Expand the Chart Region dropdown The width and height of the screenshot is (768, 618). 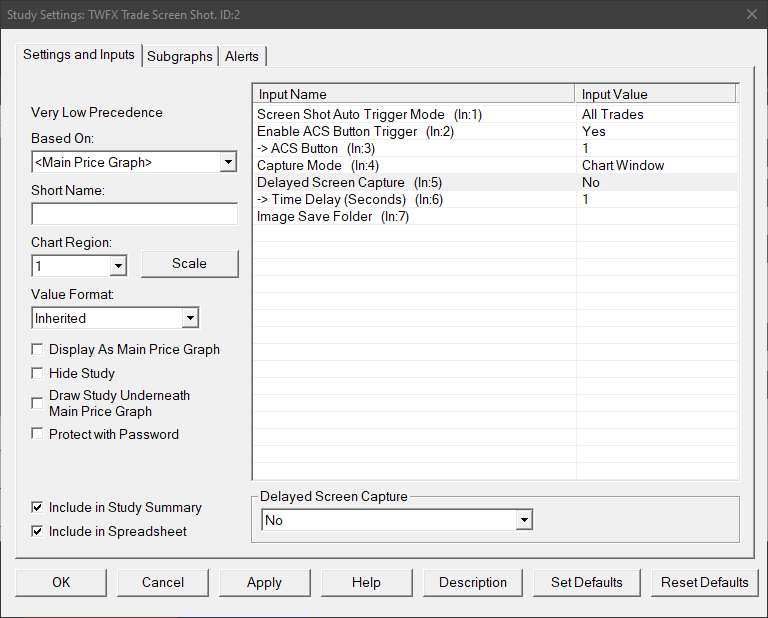[x=118, y=266]
